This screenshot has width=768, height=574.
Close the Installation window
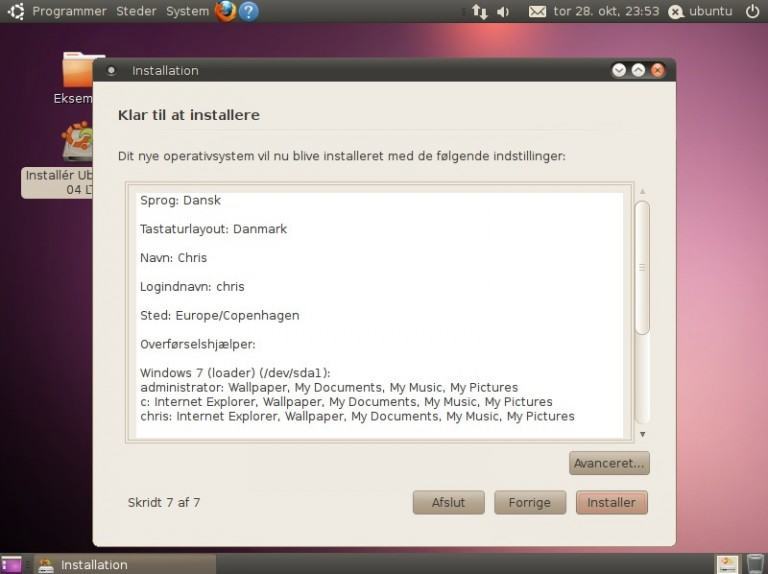[658, 70]
